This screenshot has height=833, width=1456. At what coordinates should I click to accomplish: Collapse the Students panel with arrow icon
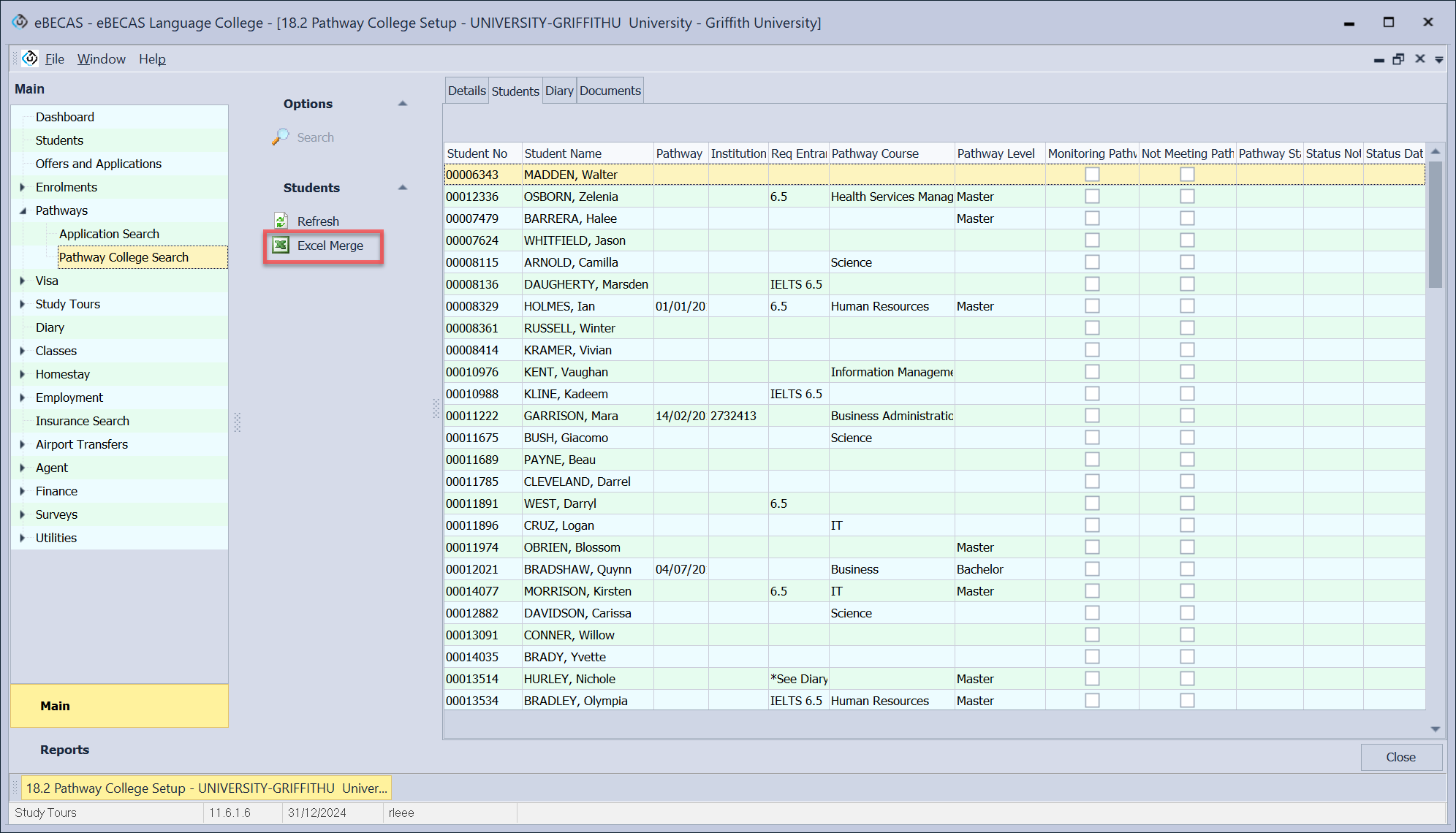click(402, 188)
